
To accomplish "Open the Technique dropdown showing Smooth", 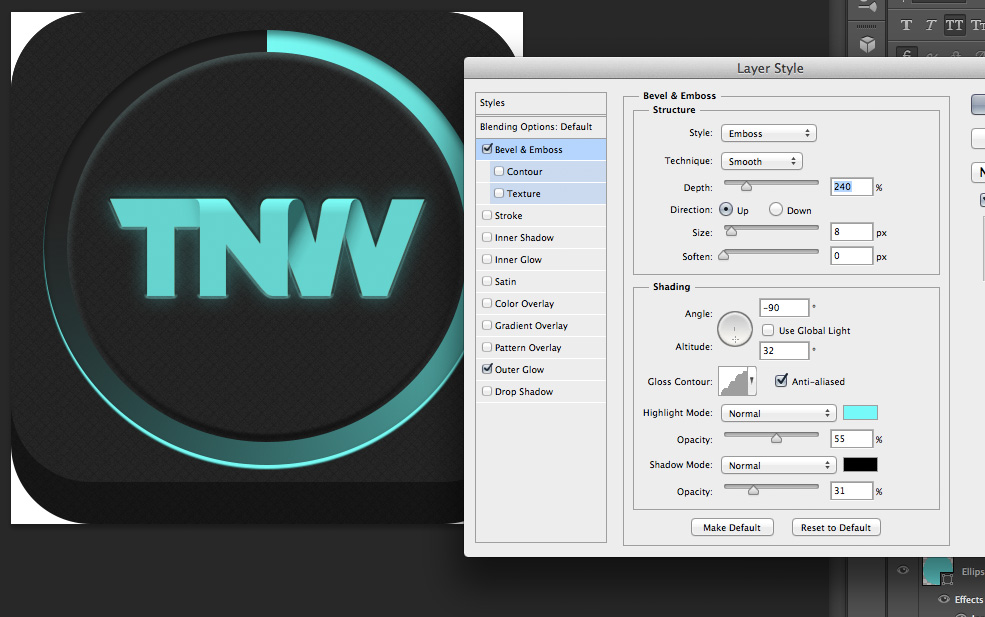I will coord(762,161).
